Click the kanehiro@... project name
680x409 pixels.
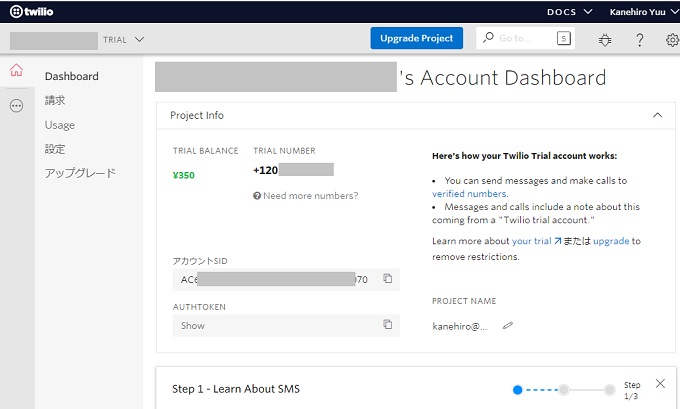point(460,326)
